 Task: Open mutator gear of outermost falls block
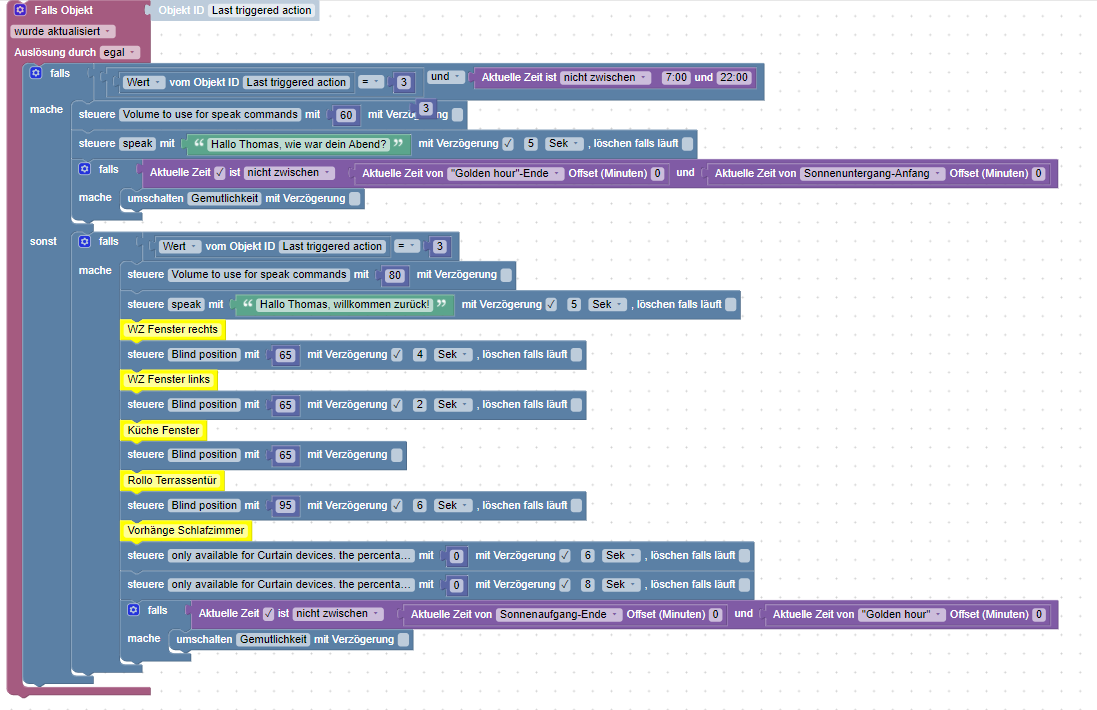pos(36,73)
